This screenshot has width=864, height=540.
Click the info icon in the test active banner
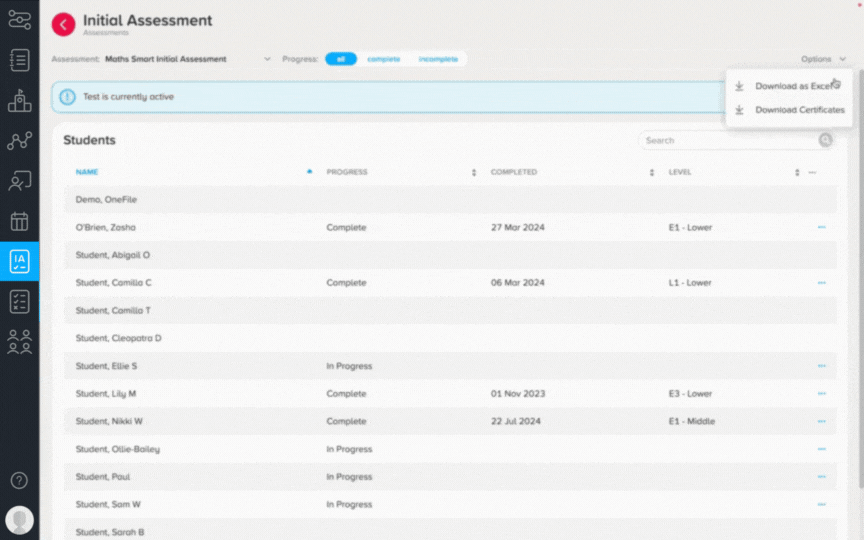click(67, 97)
